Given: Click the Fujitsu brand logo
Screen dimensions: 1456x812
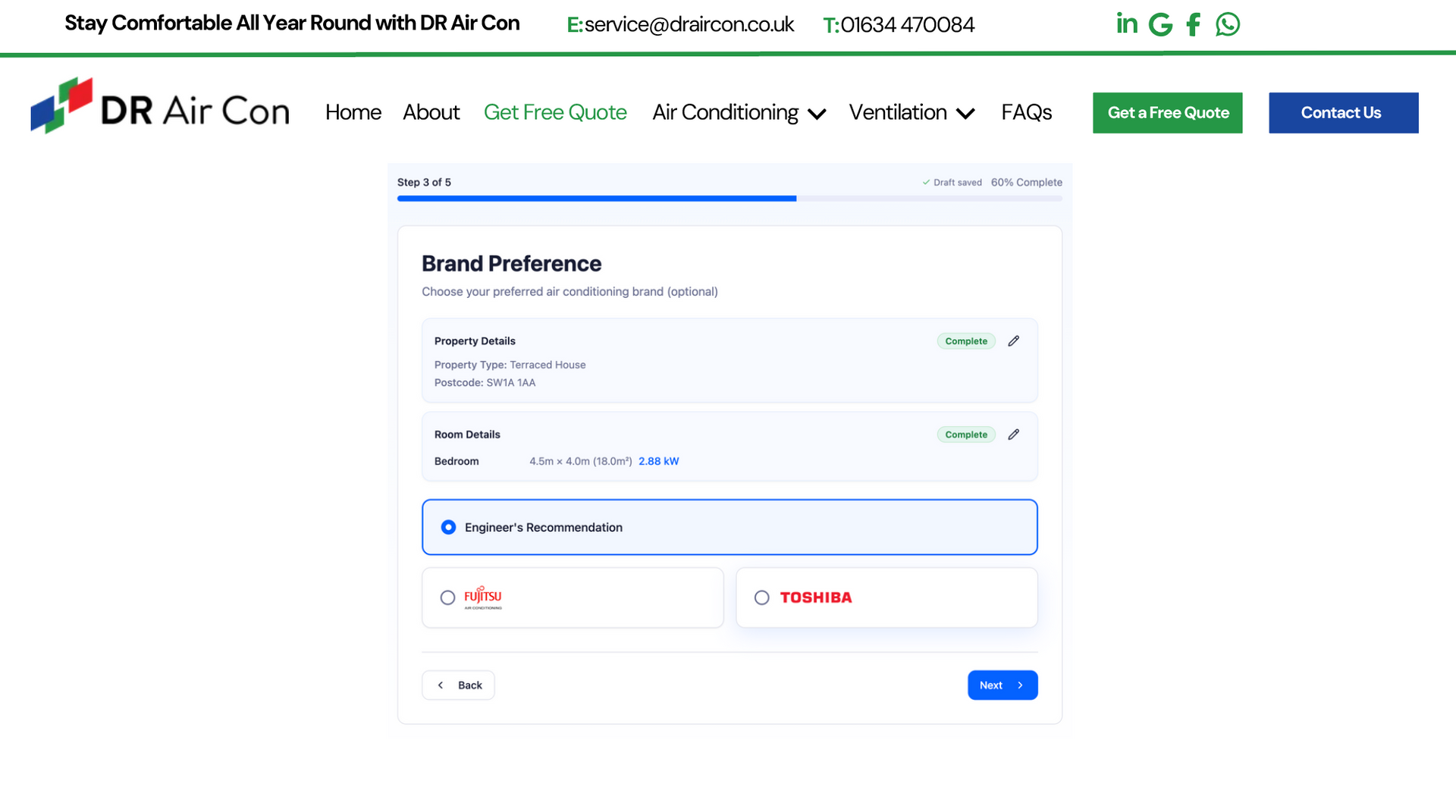Looking at the screenshot, I should click(483, 597).
